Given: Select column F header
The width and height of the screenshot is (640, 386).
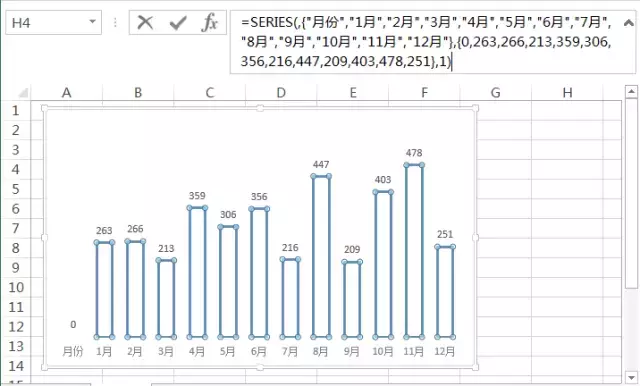Looking at the screenshot, I should [424, 93].
